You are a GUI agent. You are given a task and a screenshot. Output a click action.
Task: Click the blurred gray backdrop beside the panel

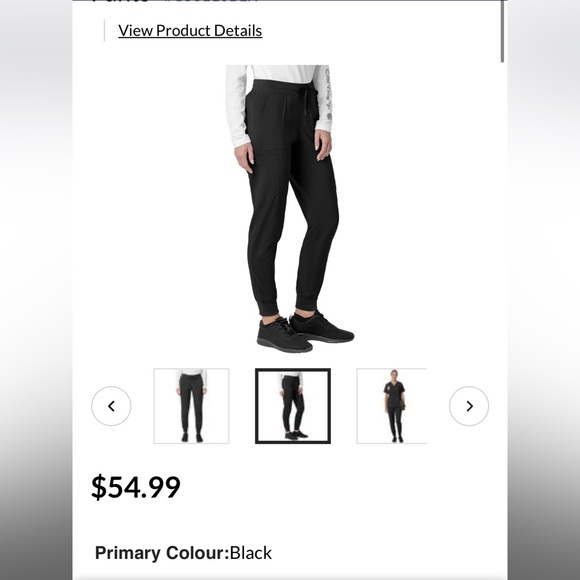[36, 290]
